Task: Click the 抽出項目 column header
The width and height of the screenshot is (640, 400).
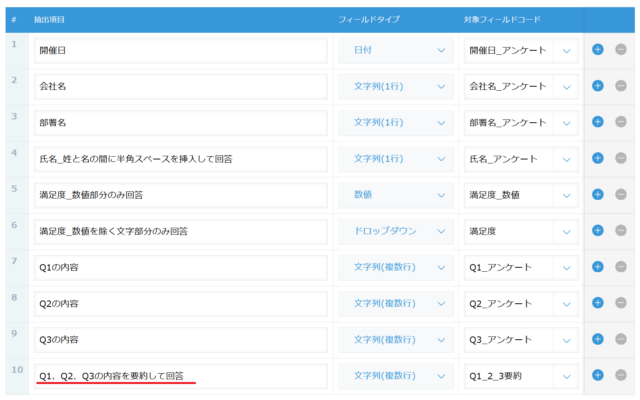Action: [49, 20]
